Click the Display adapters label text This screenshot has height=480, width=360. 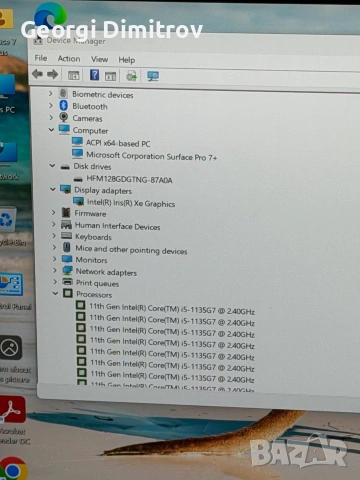tap(103, 190)
